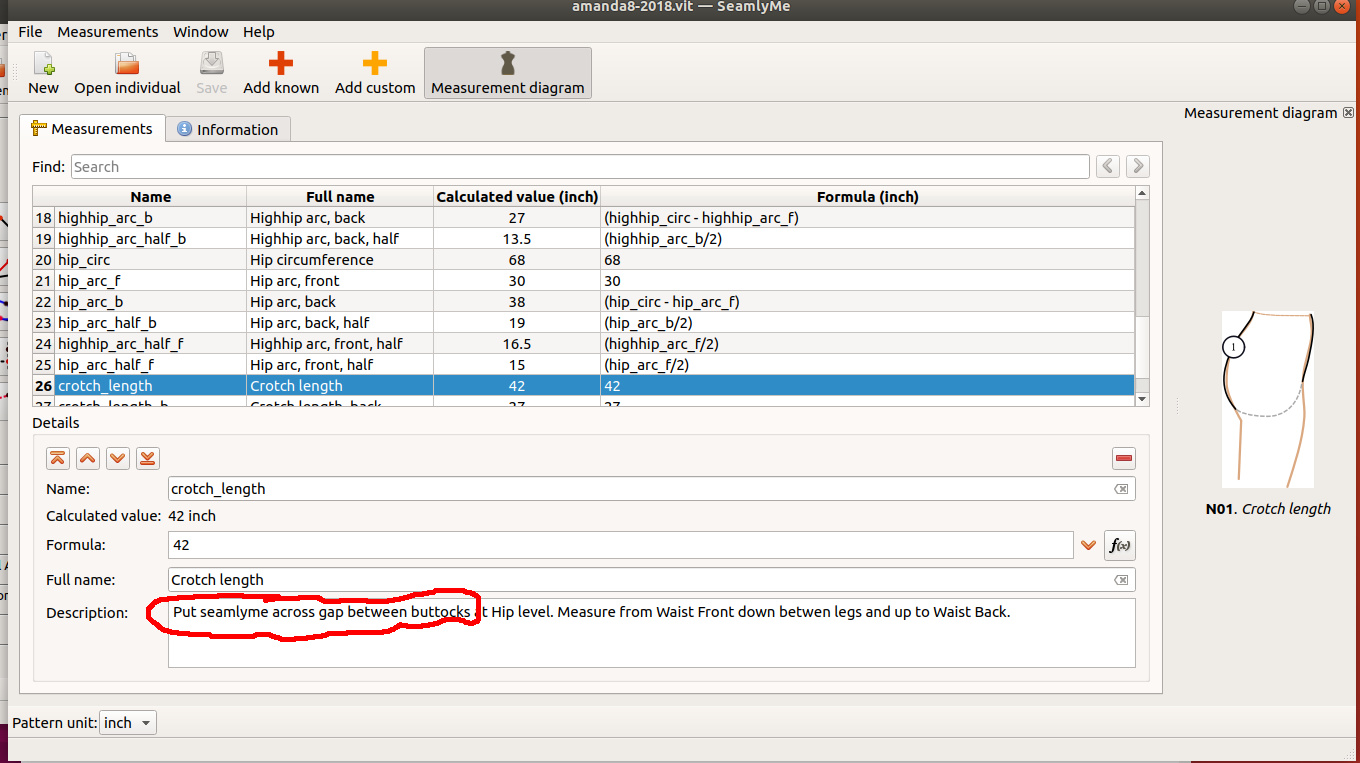Move measurement up one row icon

(x=88, y=458)
